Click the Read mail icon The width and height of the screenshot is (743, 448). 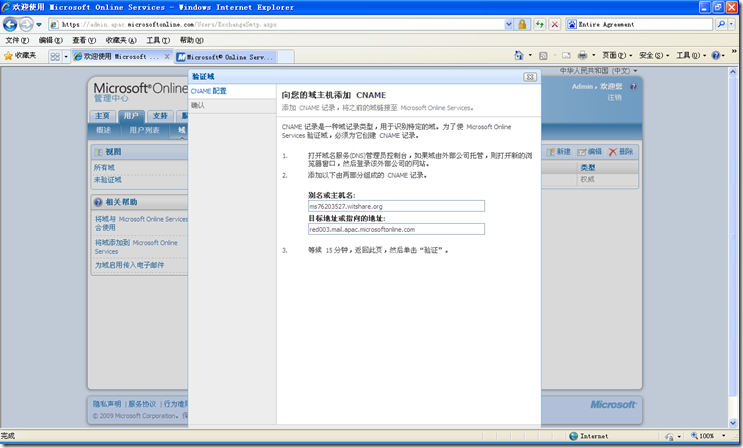pyautogui.click(x=566, y=55)
